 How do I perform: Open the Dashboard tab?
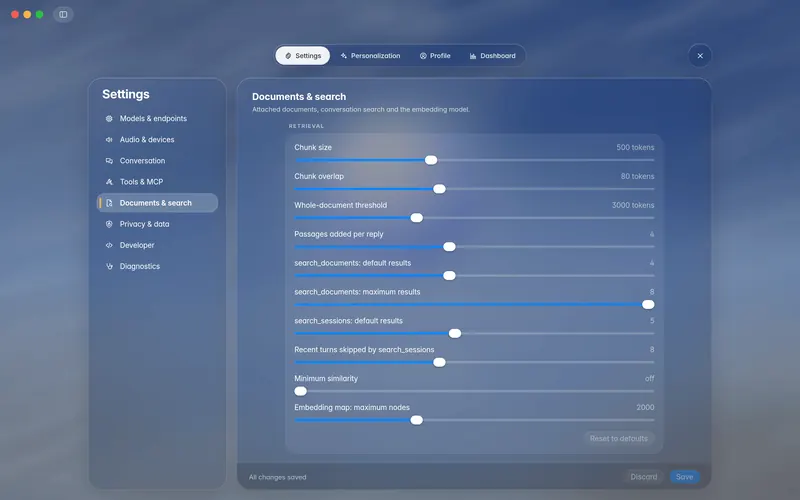point(492,56)
